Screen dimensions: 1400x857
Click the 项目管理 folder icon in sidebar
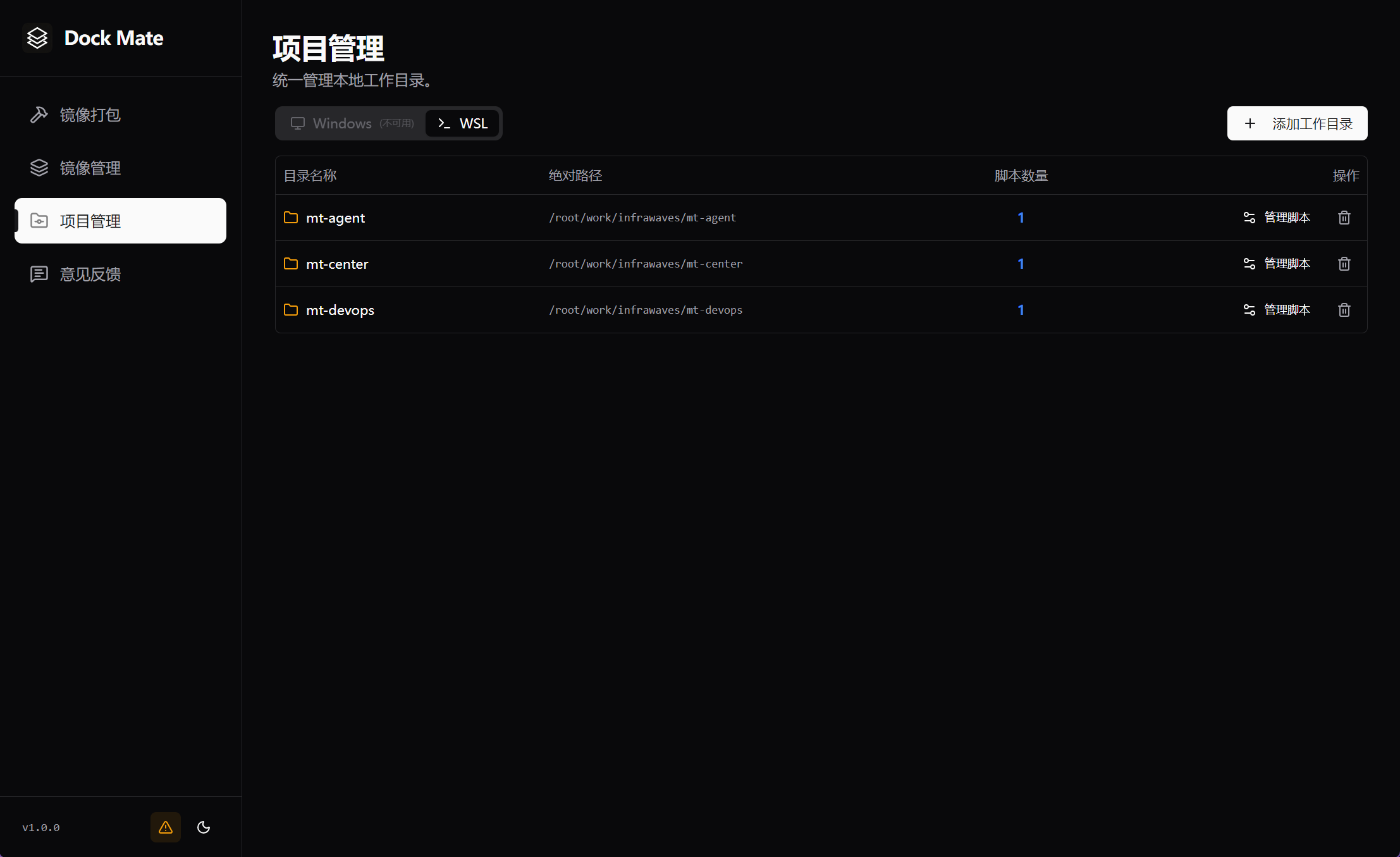40,220
